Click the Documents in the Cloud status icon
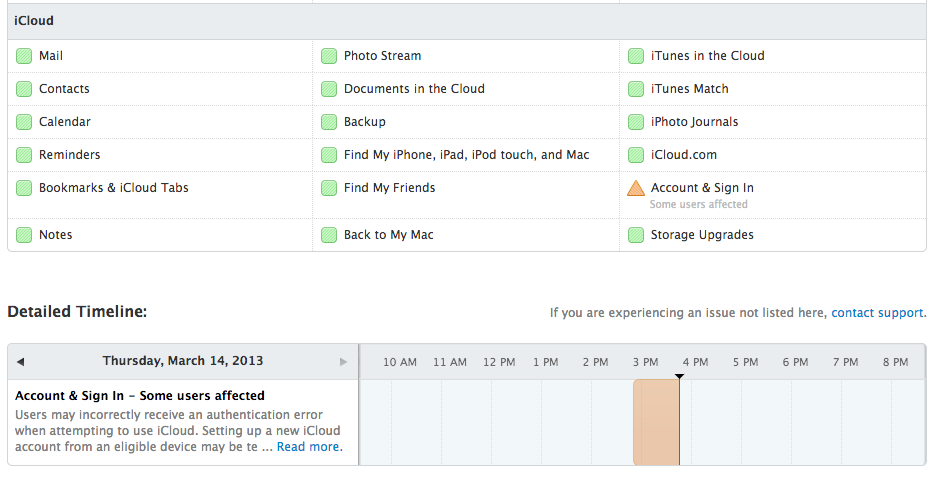The image size is (952, 487). [328, 89]
